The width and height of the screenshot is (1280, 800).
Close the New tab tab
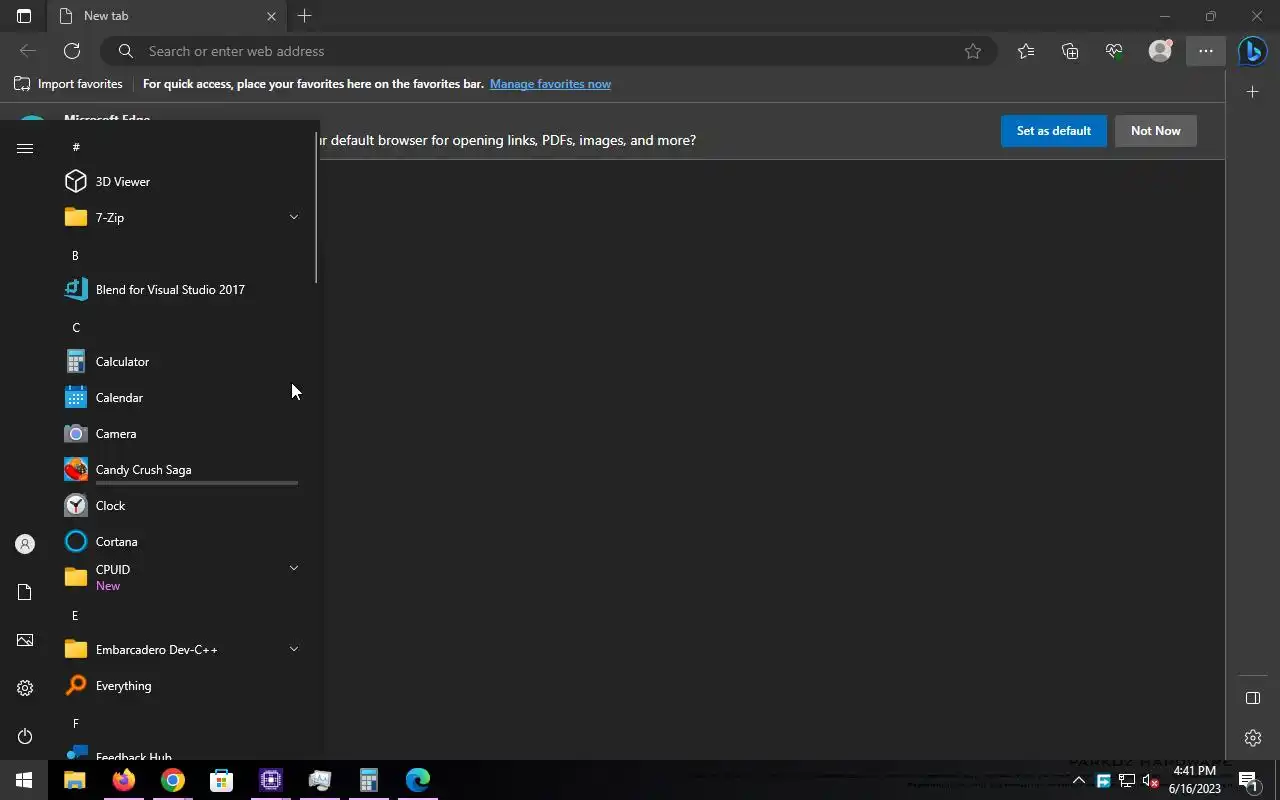[x=271, y=16]
